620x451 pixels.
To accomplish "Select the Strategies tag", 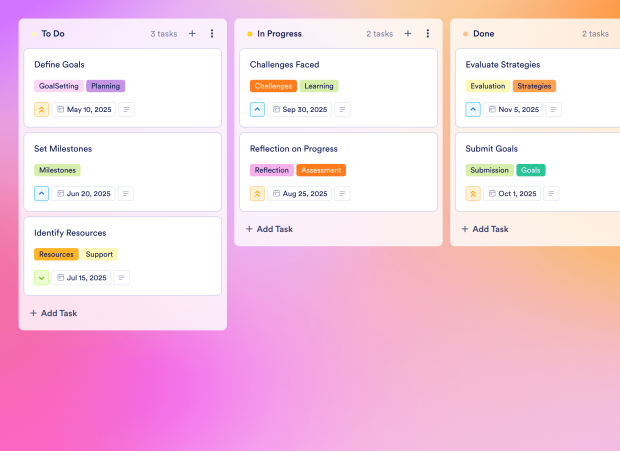I will (534, 86).
